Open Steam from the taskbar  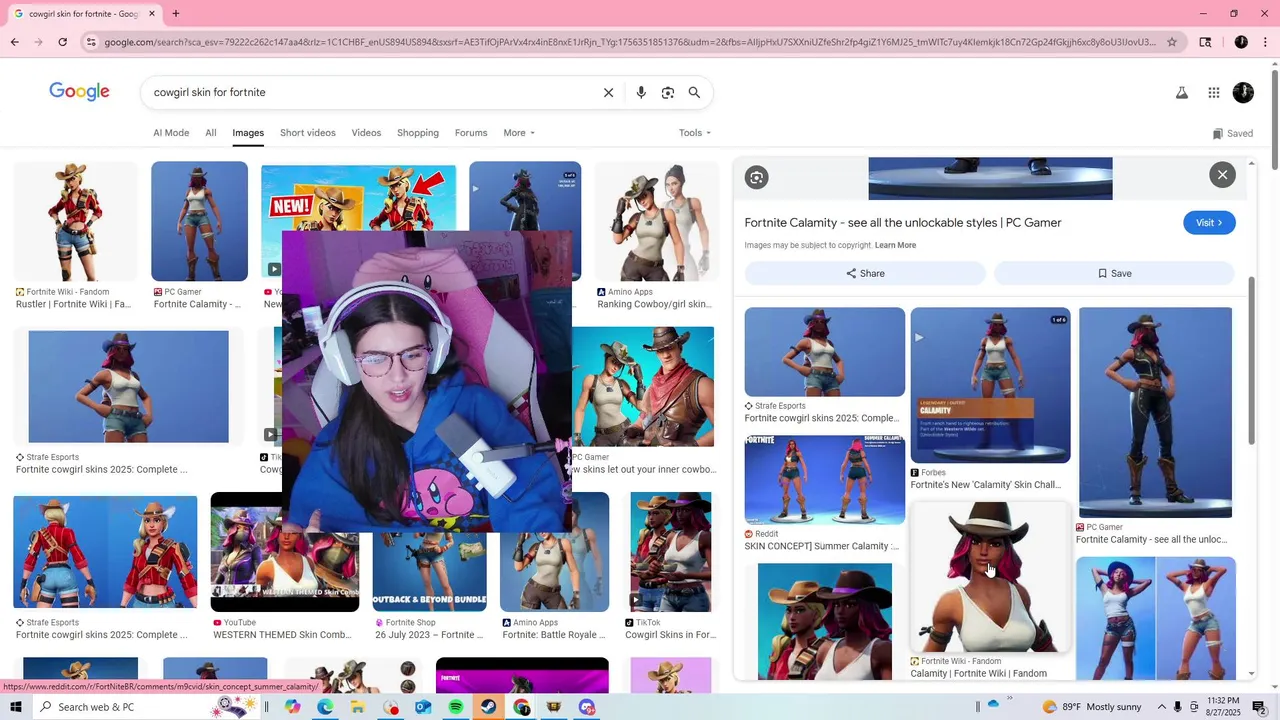pos(488,707)
